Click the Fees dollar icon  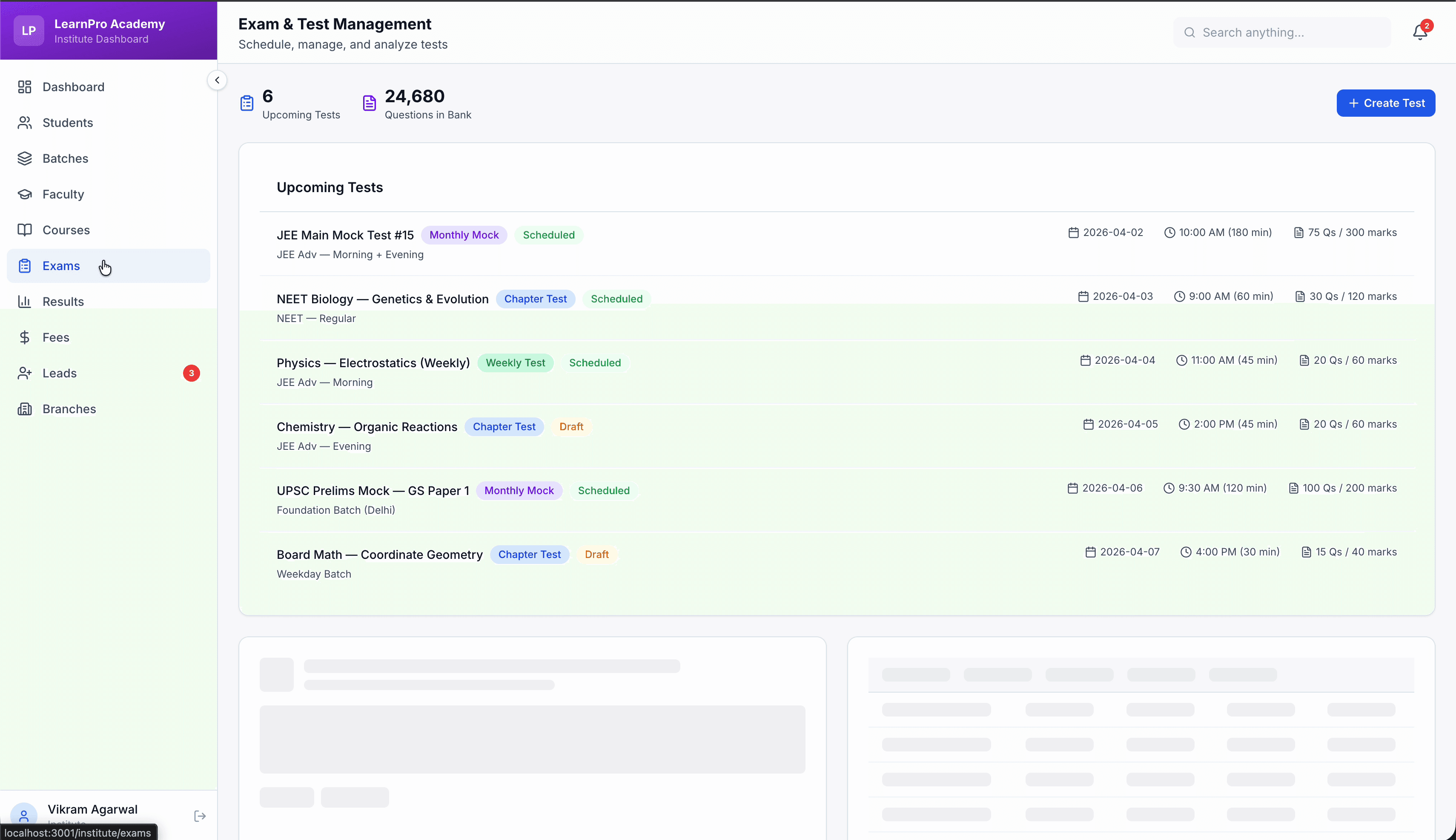point(24,337)
